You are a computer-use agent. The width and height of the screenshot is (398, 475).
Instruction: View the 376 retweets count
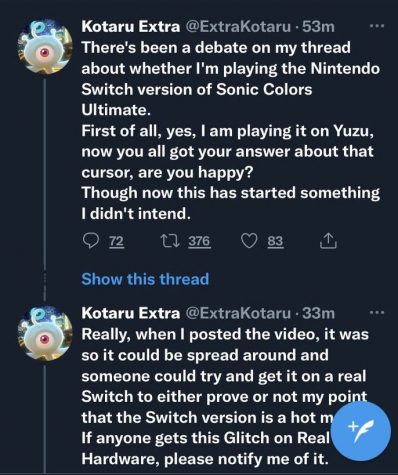pyautogui.click(x=199, y=241)
